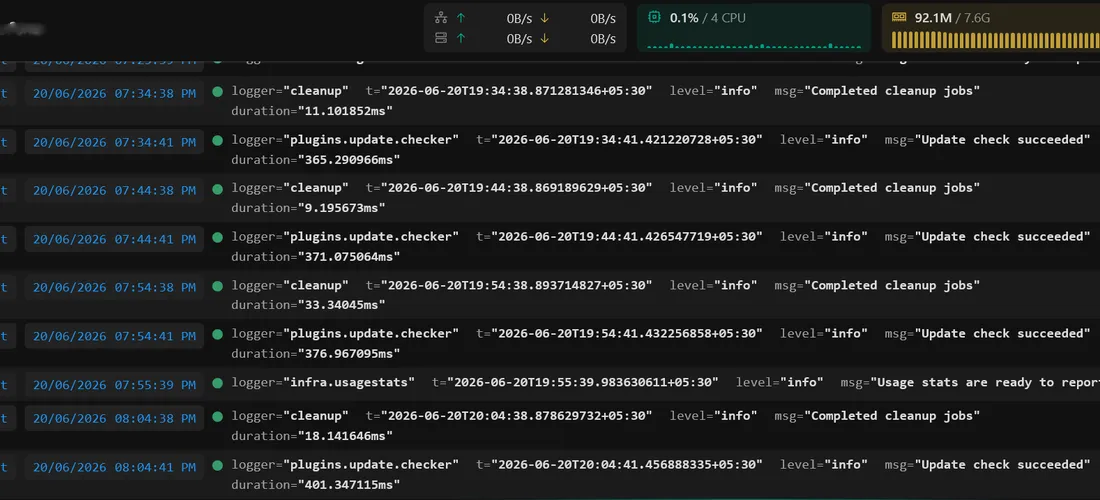Click "Update check succeeded" in the 07:44:41 PM row
This screenshot has width=1100, height=500.
point(1003,236)
